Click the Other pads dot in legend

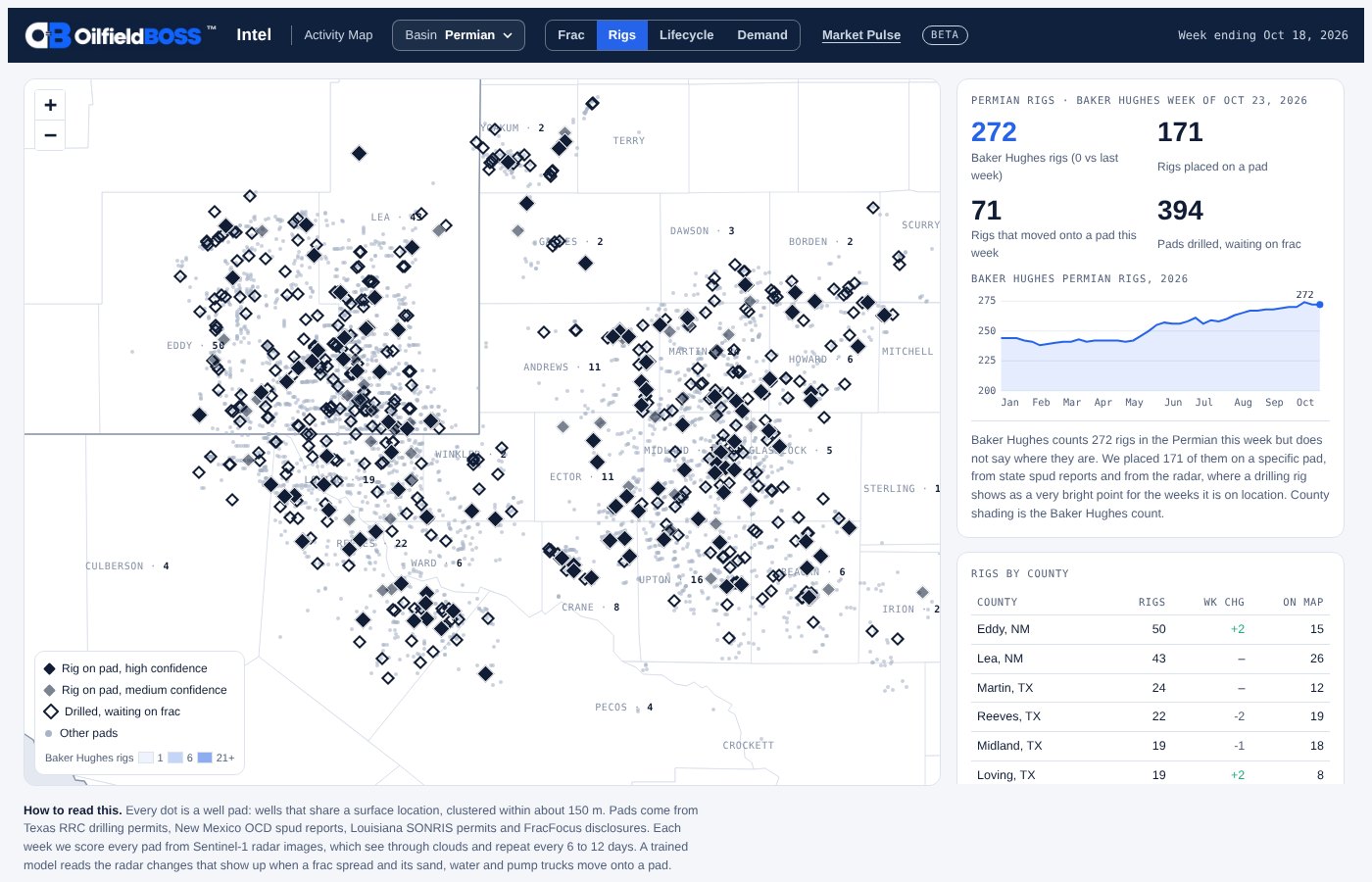(49, 733)
